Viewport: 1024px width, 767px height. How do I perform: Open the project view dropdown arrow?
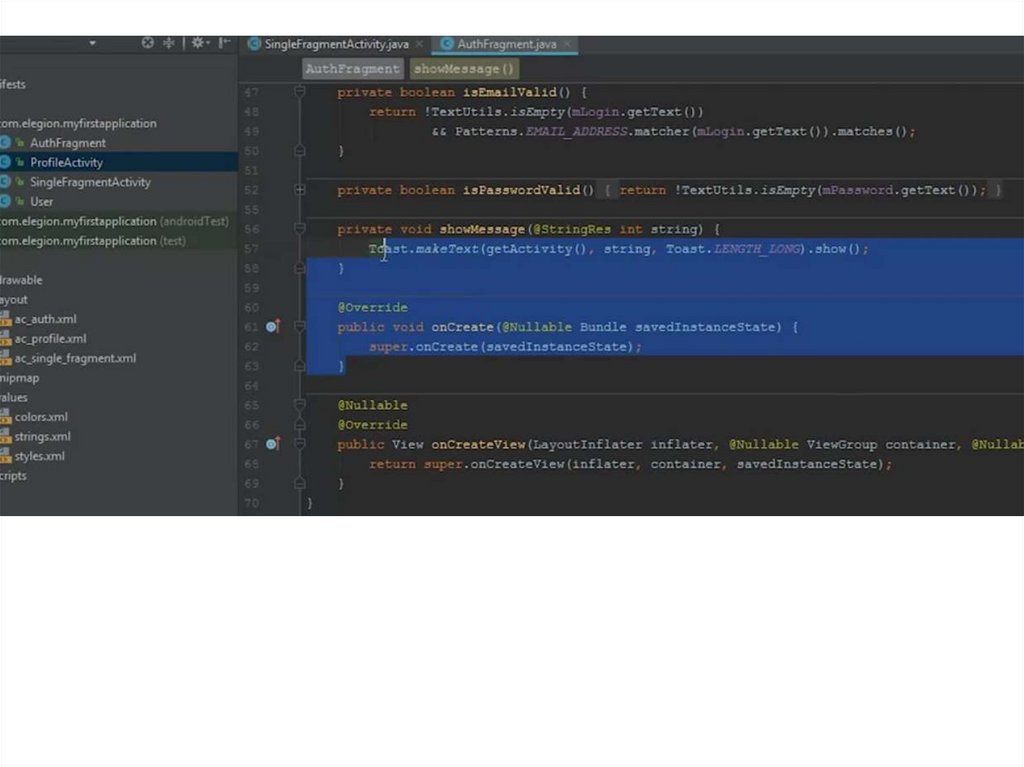click(93, 44)
